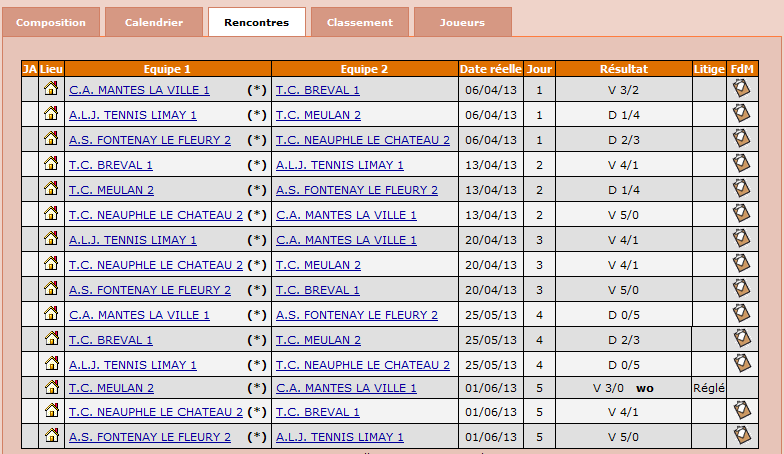This screenshot has height=454, width=784.
Task: Open A.S. FONTENAY LE FLEURY 2 link dated 06/04/13
Action: click(x=150, y=140)
